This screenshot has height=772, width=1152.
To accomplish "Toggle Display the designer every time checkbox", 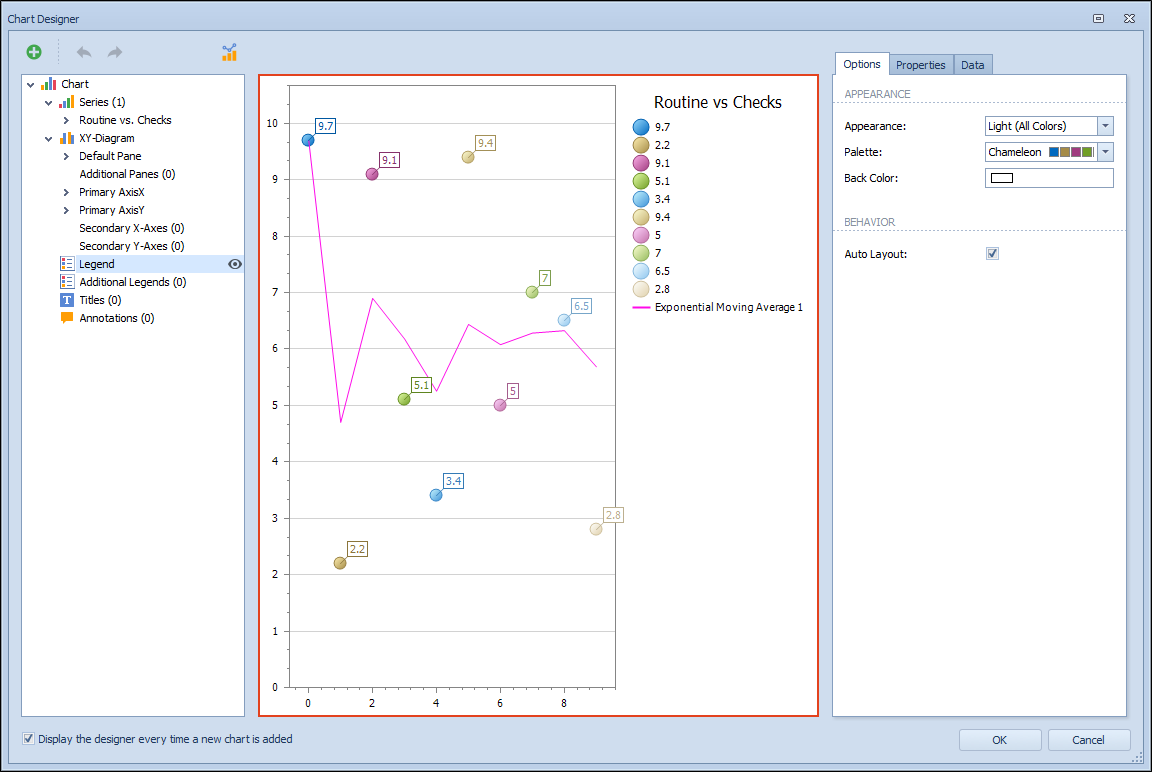I will tap(28, 739).
